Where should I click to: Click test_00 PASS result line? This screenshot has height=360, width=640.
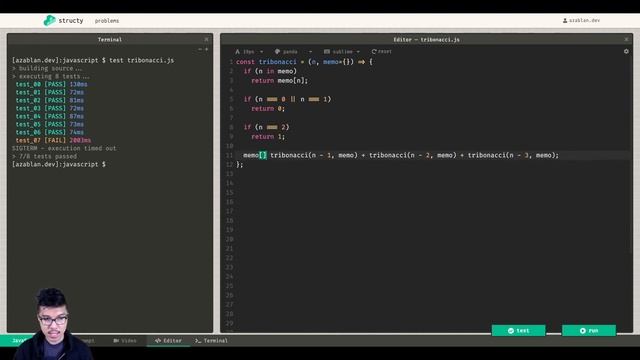(x=51, y=84)
